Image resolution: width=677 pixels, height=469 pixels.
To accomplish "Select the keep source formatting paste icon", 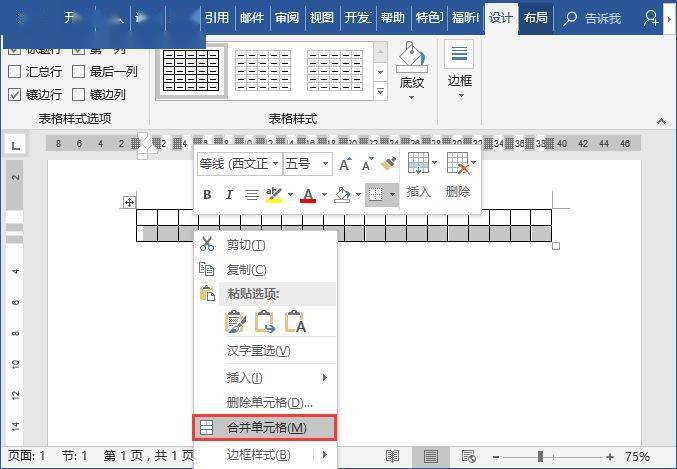I will click(236, 321).
